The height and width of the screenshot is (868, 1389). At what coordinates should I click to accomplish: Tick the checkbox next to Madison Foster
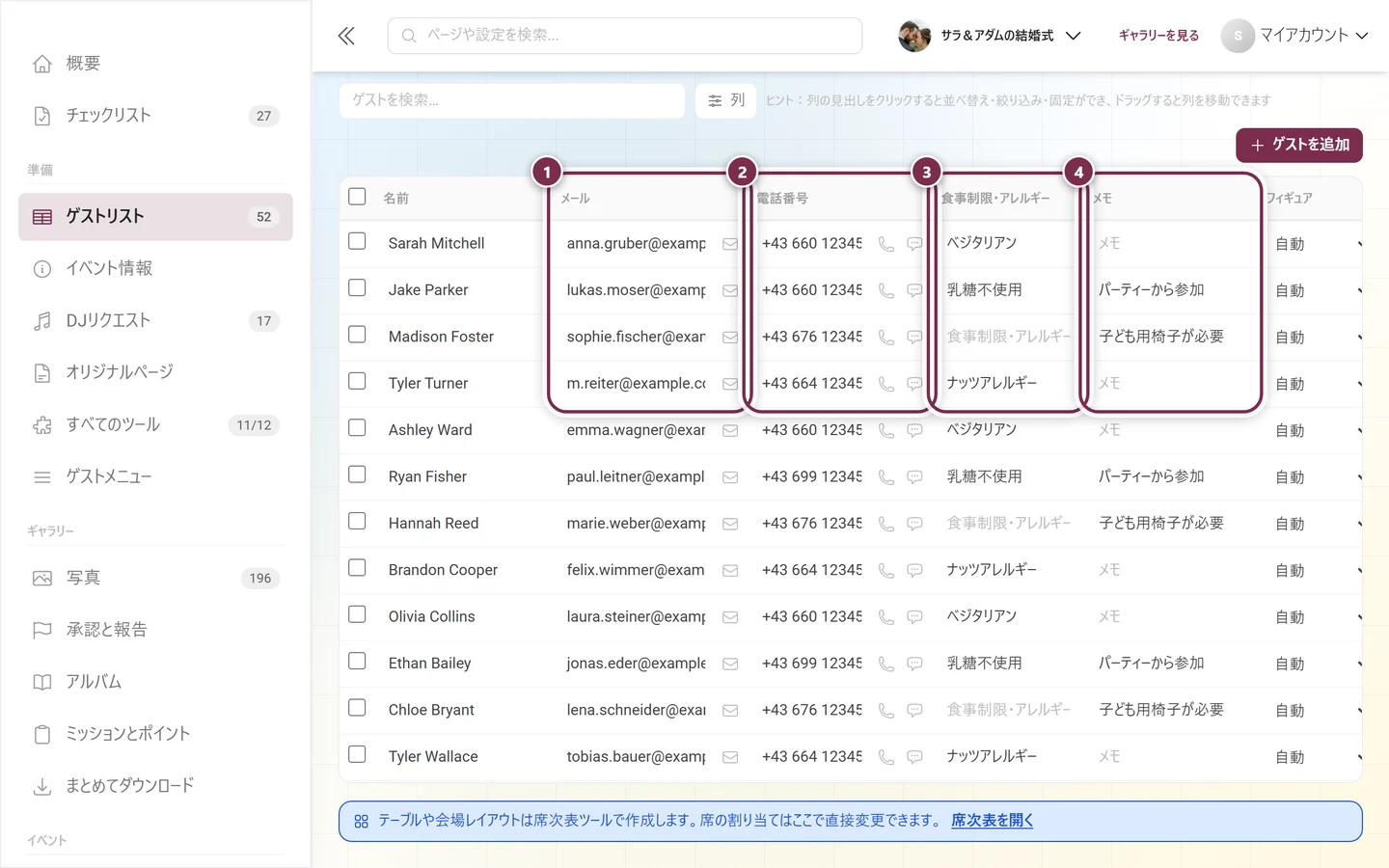(357, 335)
